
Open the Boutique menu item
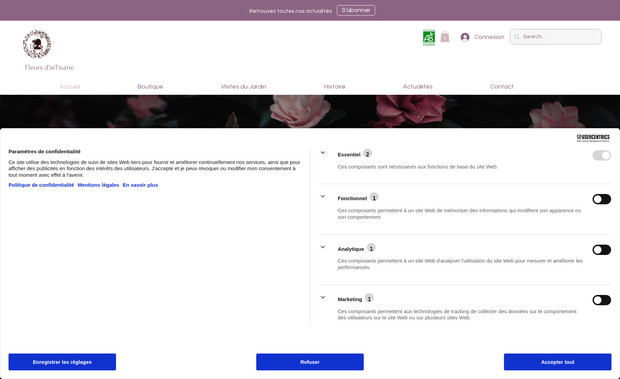(150, 87)
